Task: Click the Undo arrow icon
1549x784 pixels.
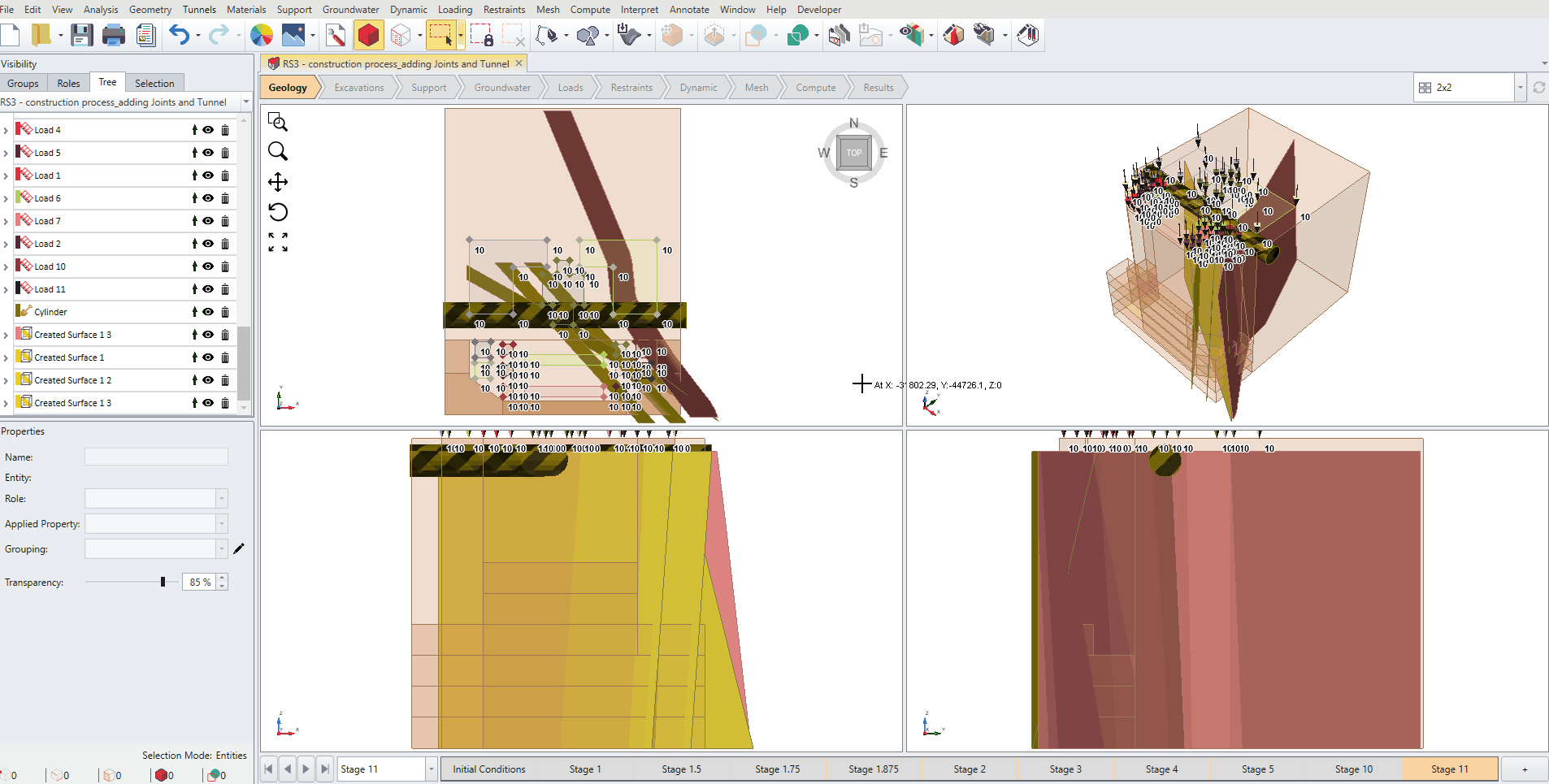Action: [179, 35]
